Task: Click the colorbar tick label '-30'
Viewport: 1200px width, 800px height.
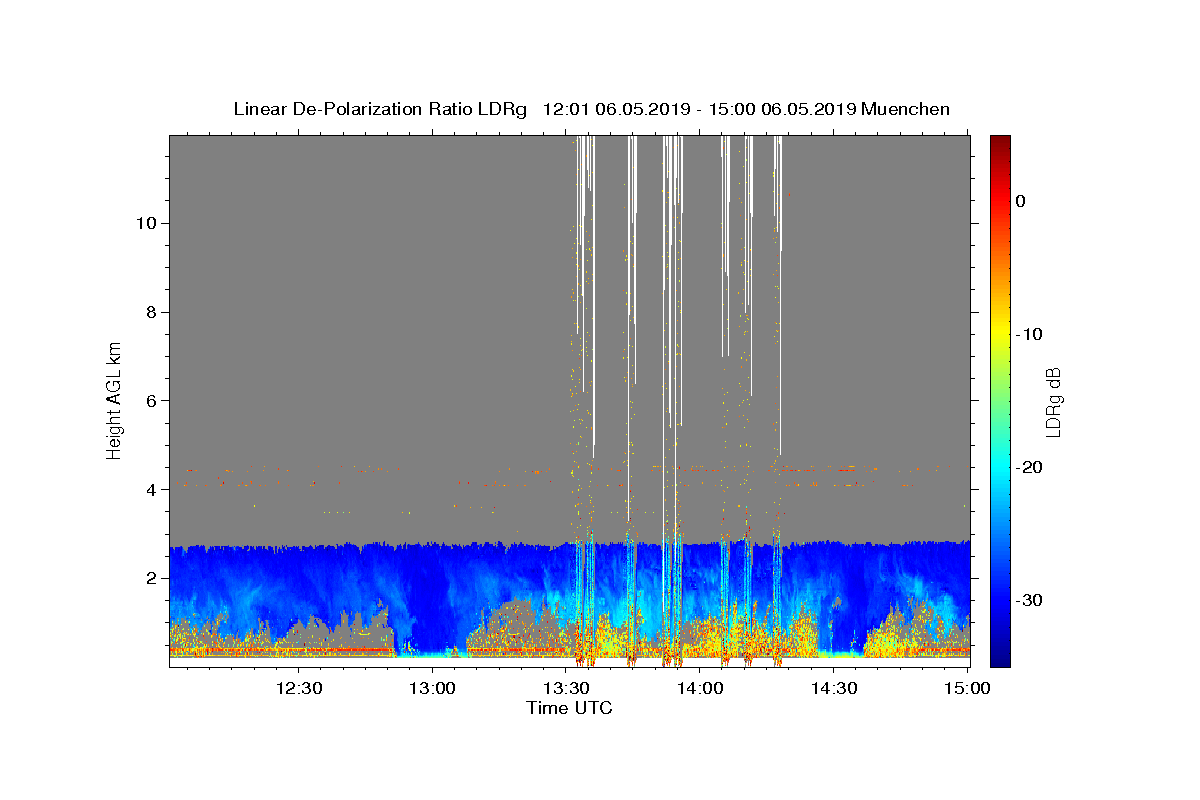Action: [x=1029, y=600]
